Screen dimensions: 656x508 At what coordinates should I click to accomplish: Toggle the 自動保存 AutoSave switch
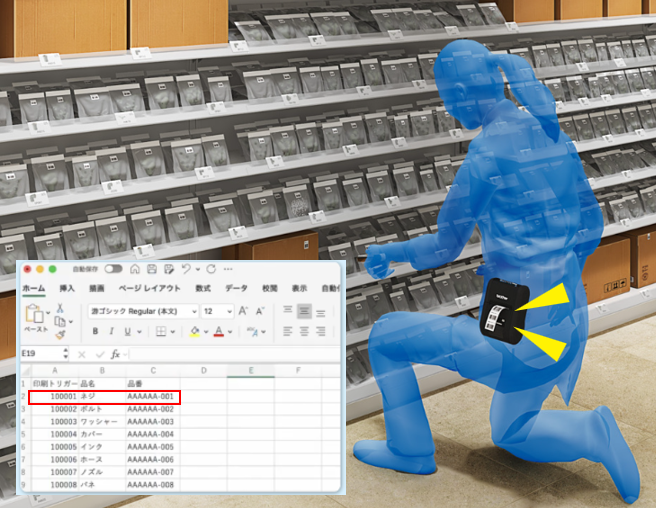tap(113, 269)
